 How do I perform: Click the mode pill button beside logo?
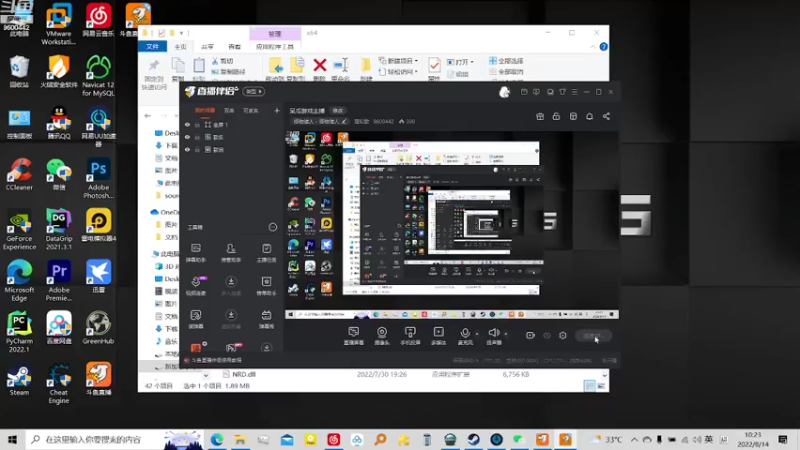click(254, 91)
